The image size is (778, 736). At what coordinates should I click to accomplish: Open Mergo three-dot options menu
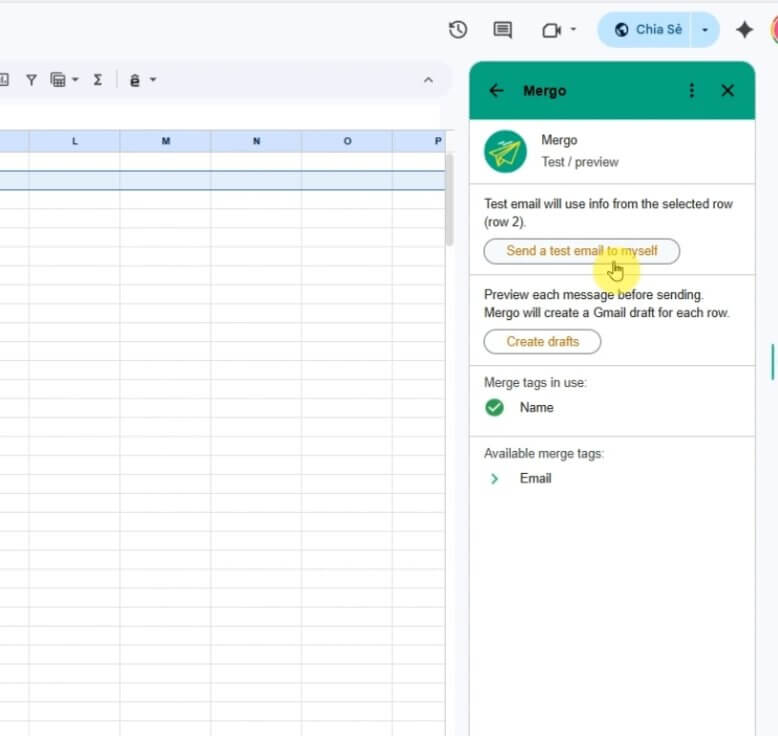[x=692, y=90]
